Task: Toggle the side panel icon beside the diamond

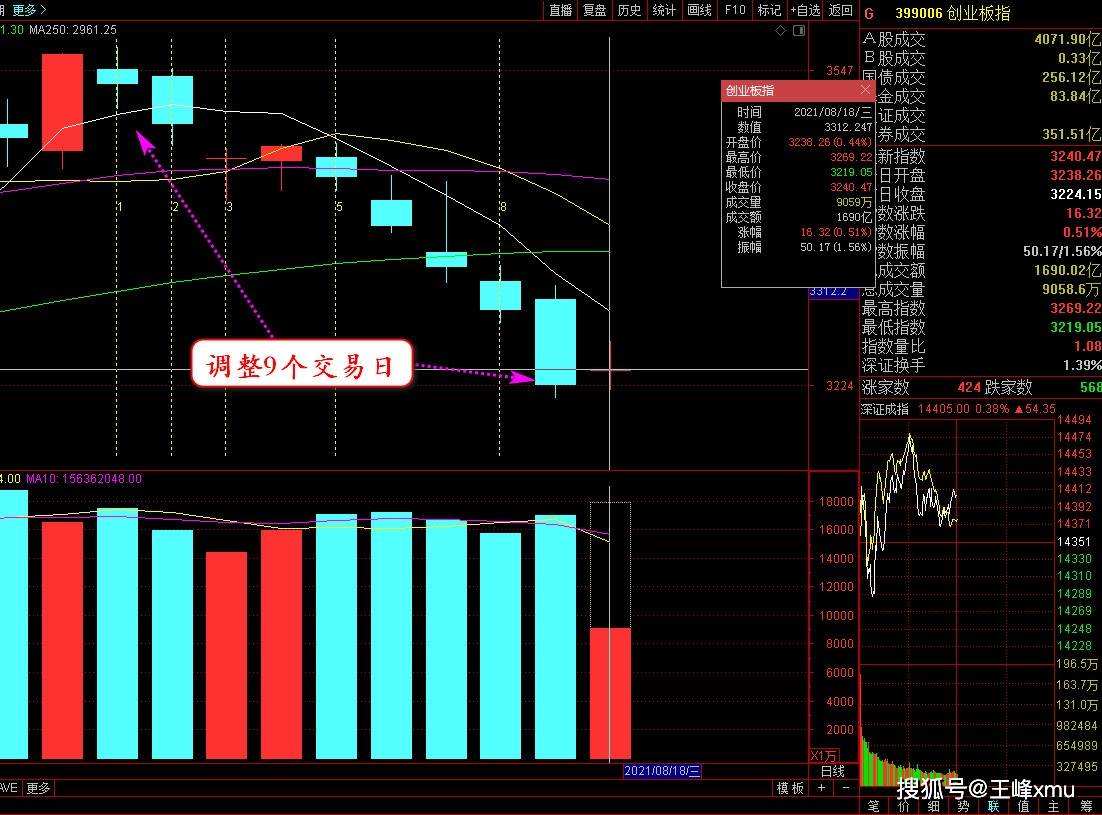Action: pyautogui.click(x=799, y=30)
